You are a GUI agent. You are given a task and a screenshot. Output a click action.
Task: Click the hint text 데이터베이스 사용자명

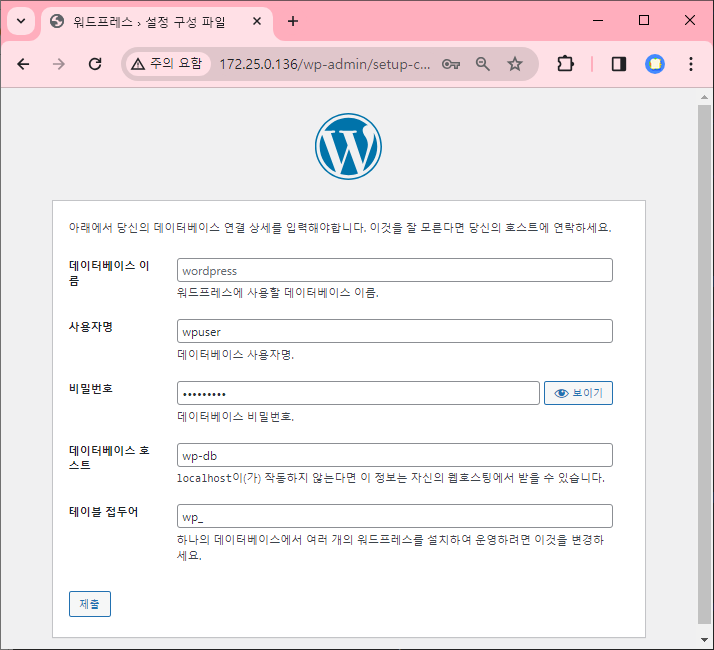click(x=235, y=354)
